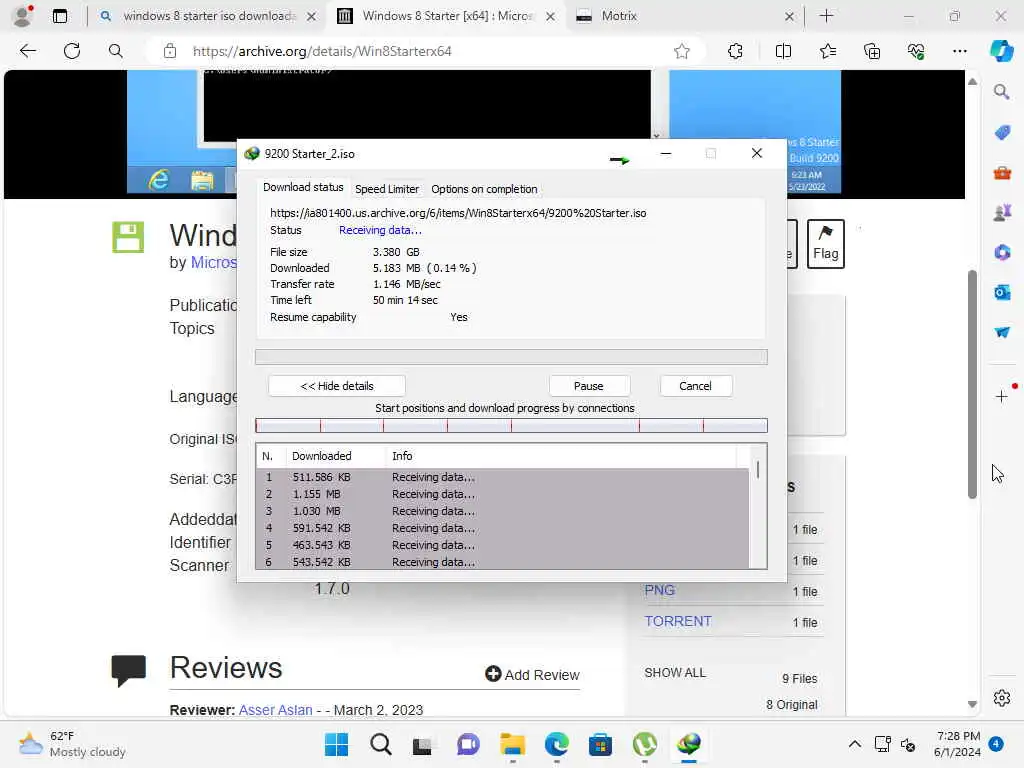Cancel the download
Viewport: 1024px width, 768px height.
[x=696, y=386]
